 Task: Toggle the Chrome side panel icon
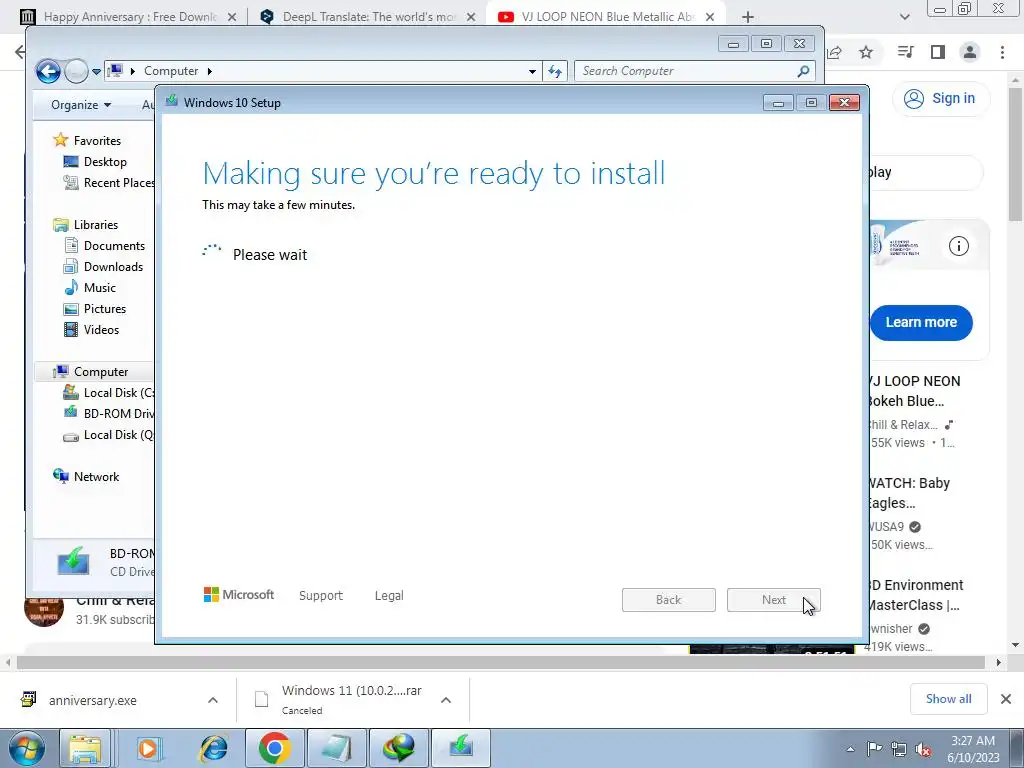938,52
